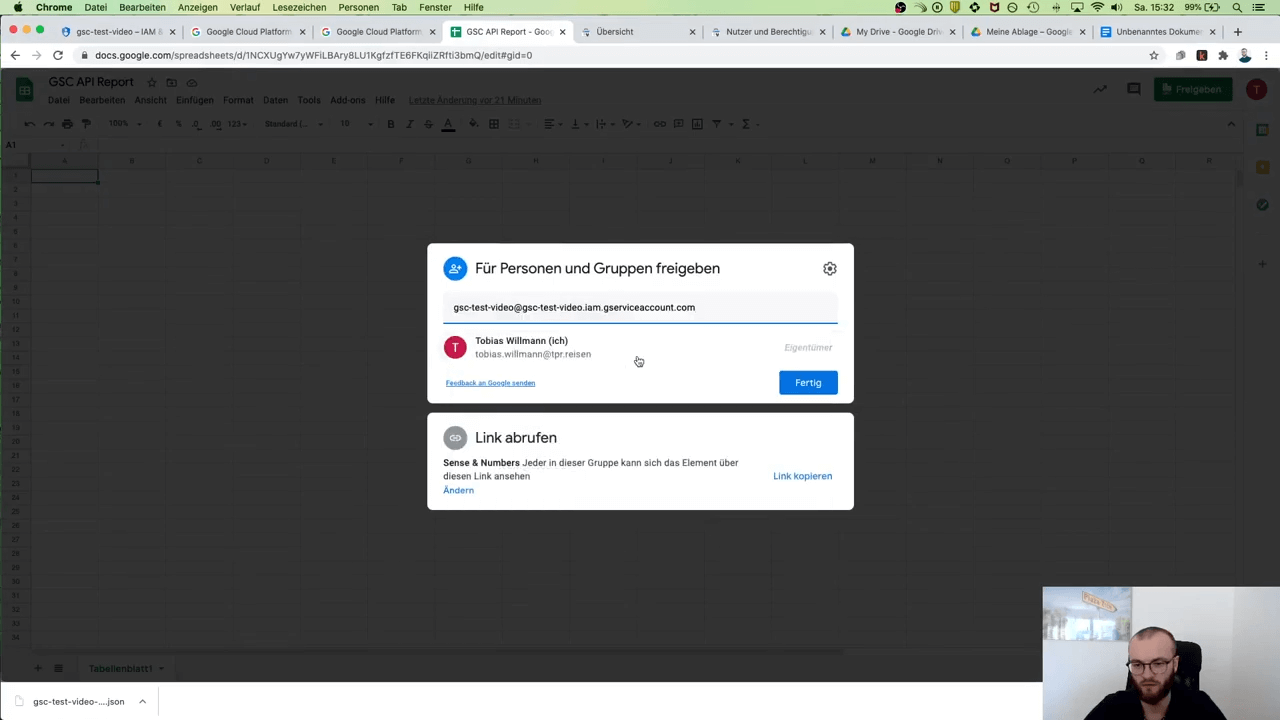The image size is (1280, 720).
Task: Switch to the Meine Ablage Google Drive tab
Action: pos(1027,32)
